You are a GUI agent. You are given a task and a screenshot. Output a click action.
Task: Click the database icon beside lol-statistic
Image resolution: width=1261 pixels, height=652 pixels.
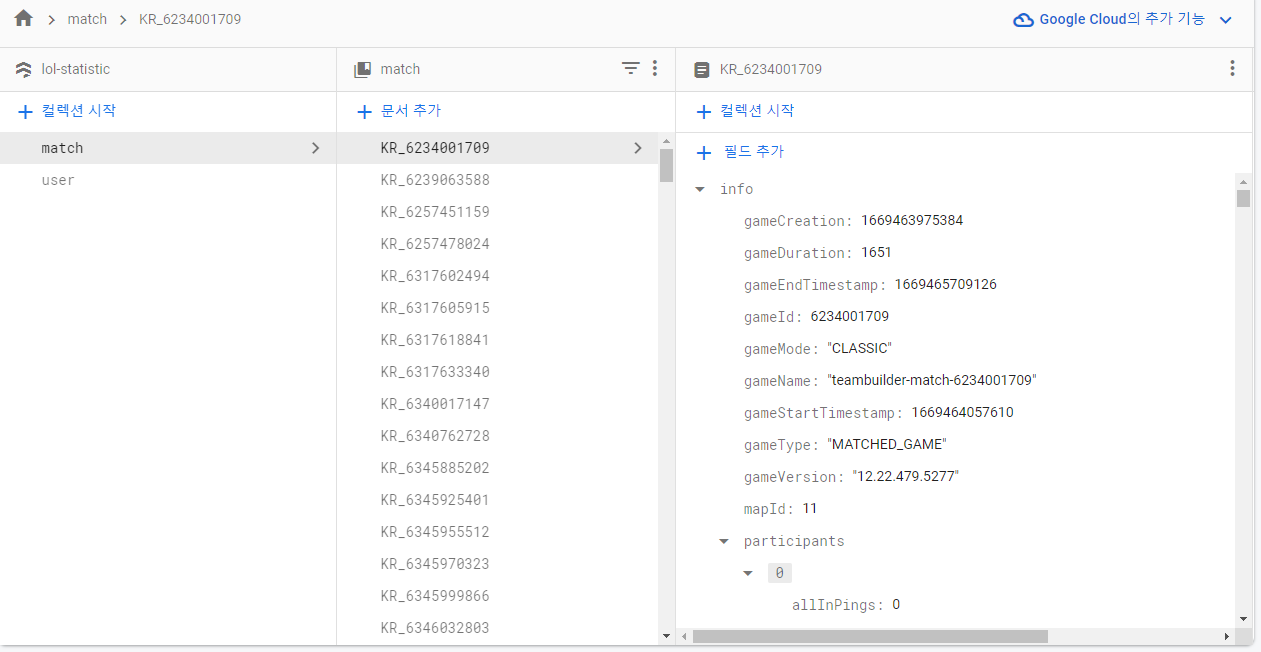[22, 69]
